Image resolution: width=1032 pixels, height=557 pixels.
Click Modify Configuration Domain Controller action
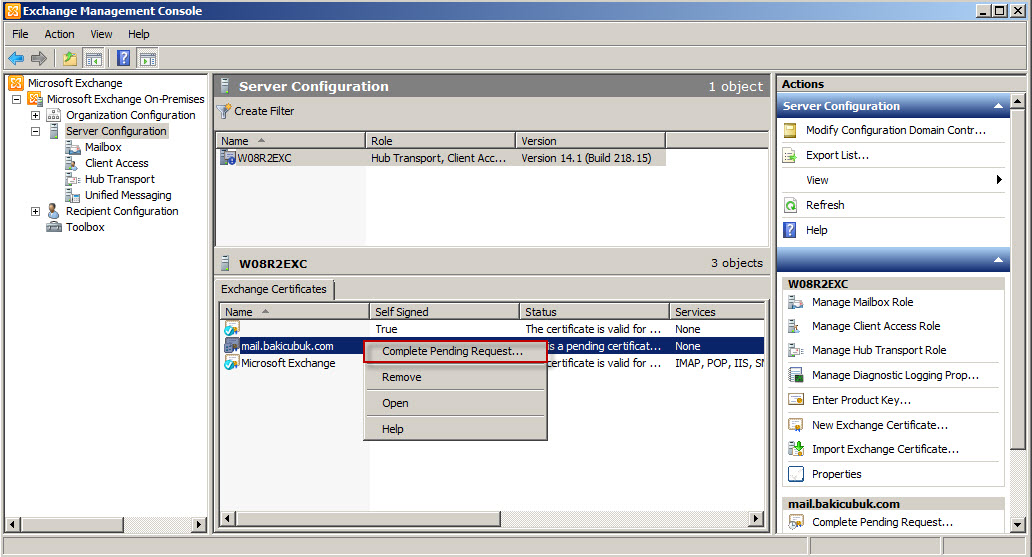pyautogui.click(x=896, y=130)
